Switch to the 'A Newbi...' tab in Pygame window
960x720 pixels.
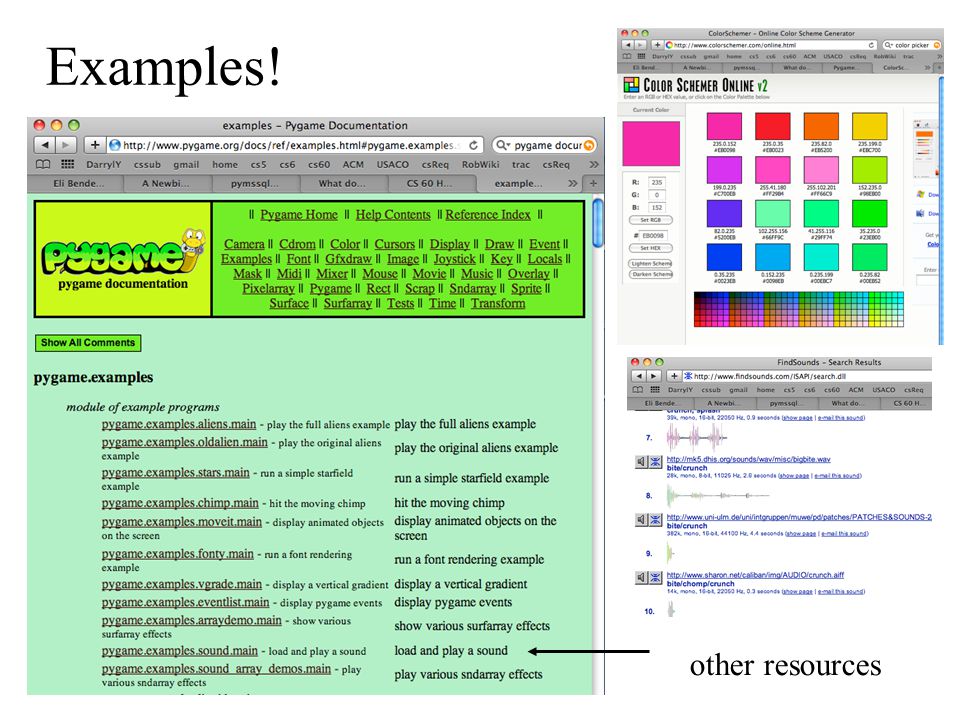(x=167, y=183)
